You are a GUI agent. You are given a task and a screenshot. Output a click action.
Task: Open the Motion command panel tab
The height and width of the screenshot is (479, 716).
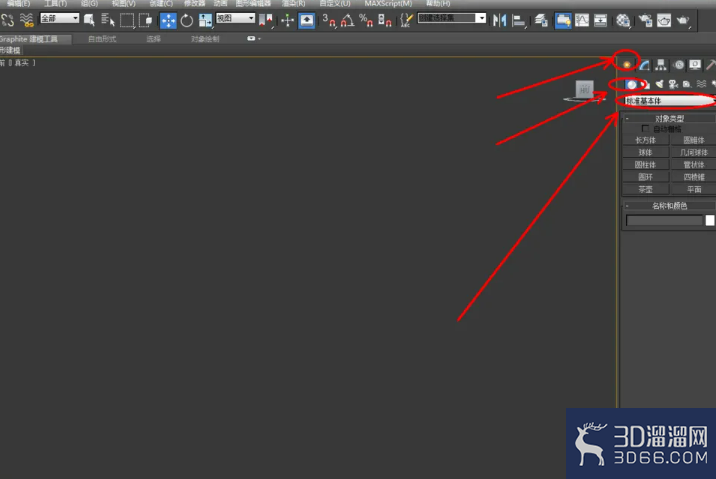point(679,65)
